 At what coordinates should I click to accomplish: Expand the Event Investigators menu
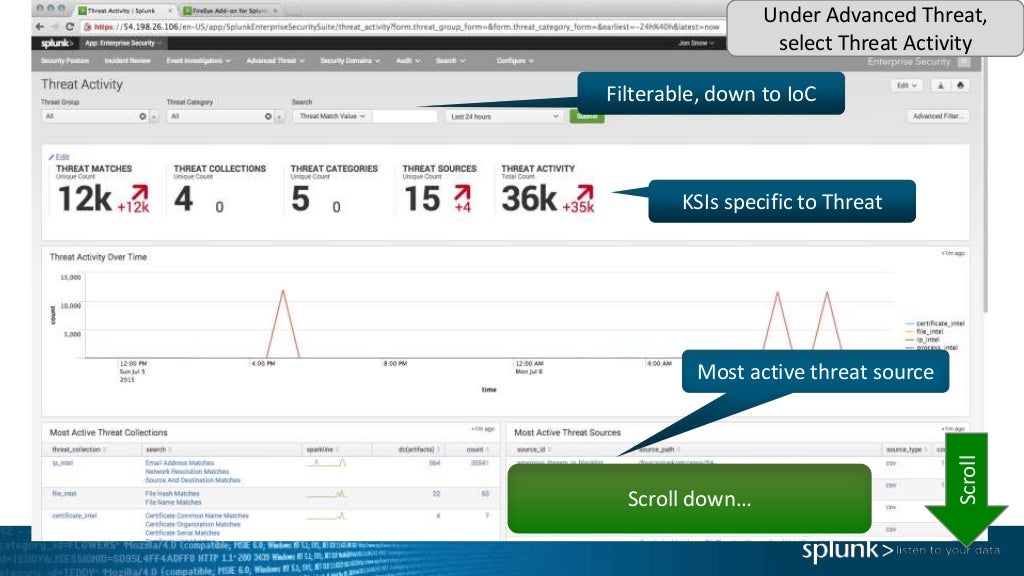[199, 61]
